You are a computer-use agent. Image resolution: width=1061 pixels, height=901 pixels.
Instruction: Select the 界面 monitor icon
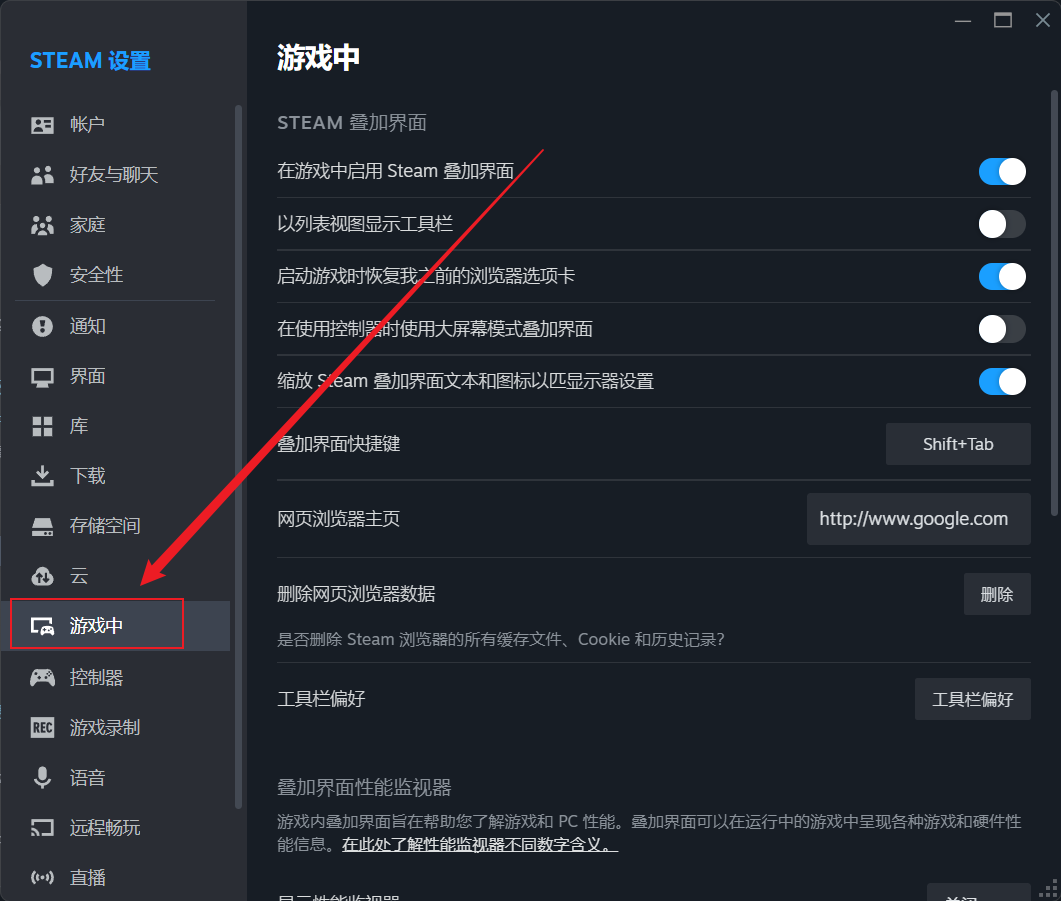click(42, 377)
